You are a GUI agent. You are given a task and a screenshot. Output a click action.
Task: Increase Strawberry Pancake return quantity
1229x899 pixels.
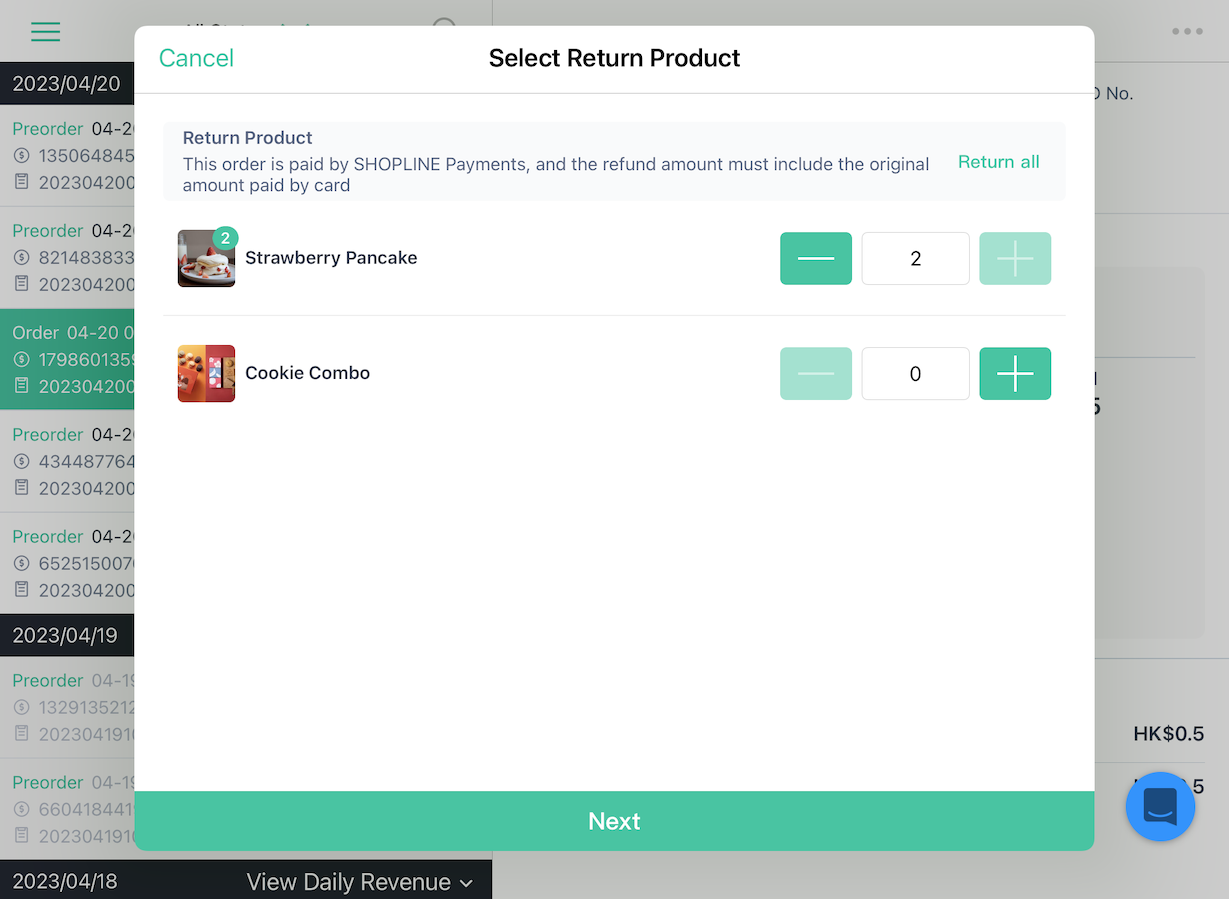click(x=1015, y=259)
